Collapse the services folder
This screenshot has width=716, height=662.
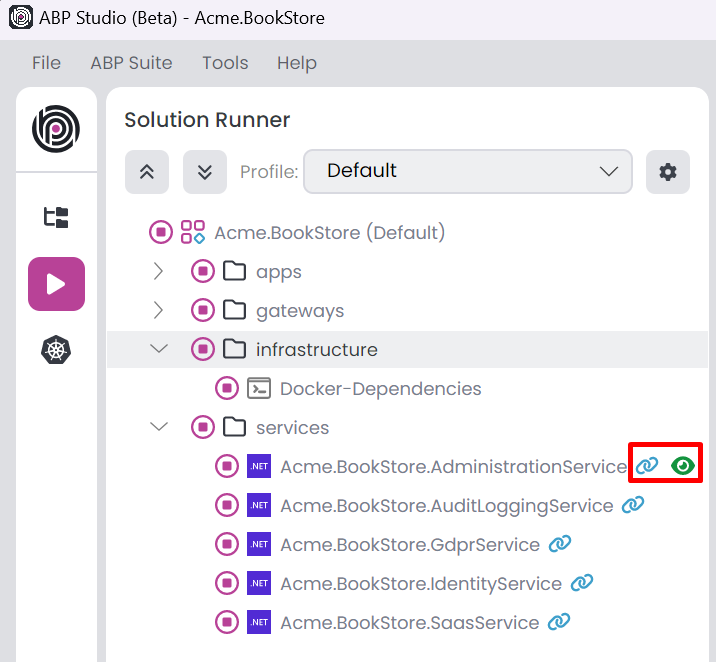click(158, 427)
